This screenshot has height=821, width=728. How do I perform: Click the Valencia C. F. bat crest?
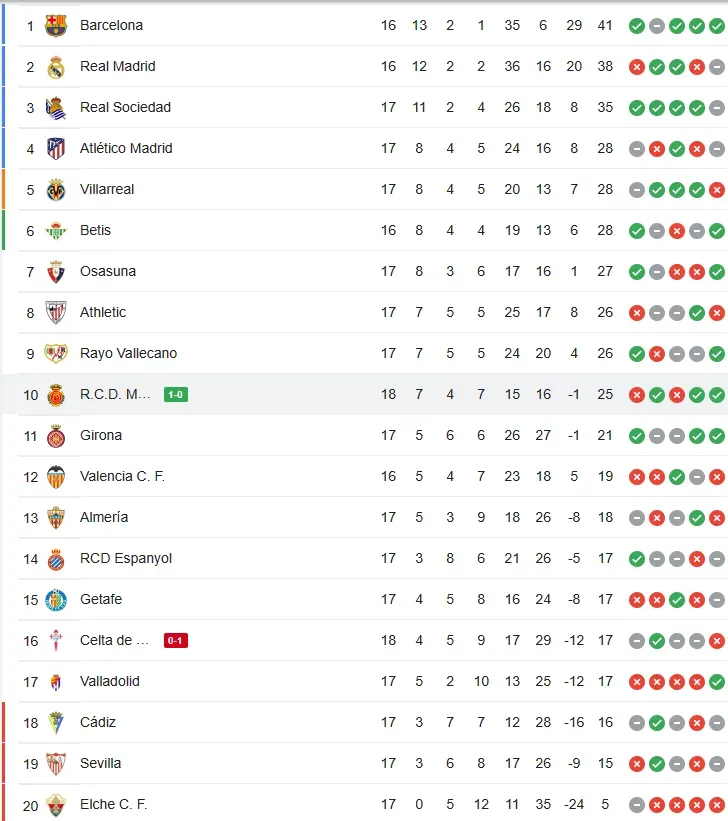click(x=56, y=477)
